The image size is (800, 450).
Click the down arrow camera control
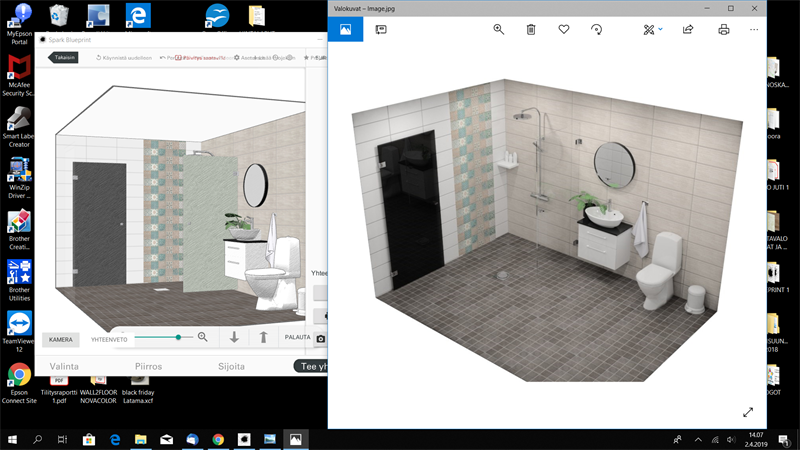(235, 338)
